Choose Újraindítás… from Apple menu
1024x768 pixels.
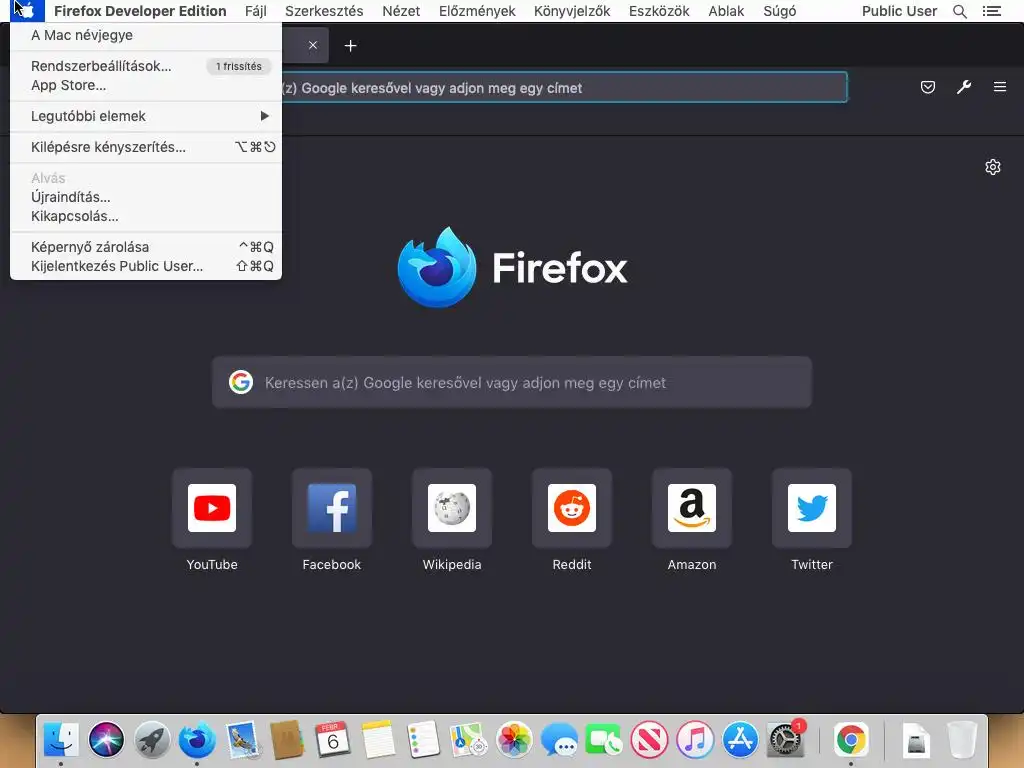146,197
